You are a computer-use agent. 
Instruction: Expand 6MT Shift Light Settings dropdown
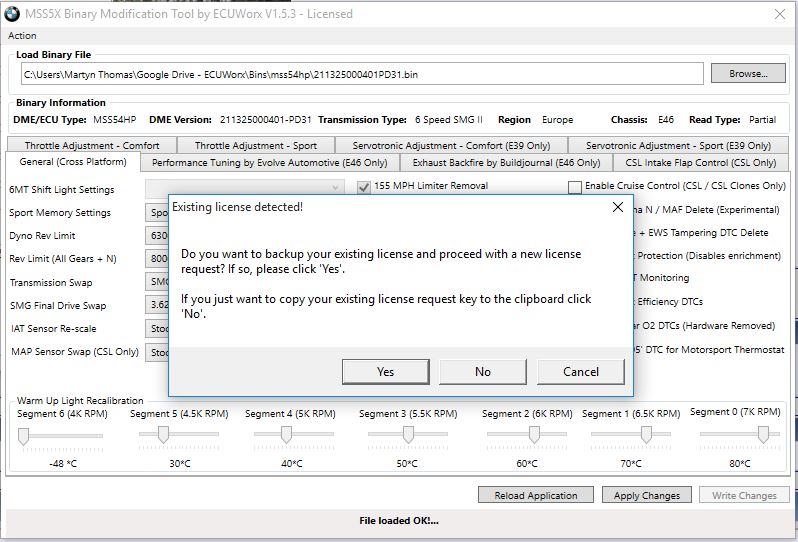(245, 188)
